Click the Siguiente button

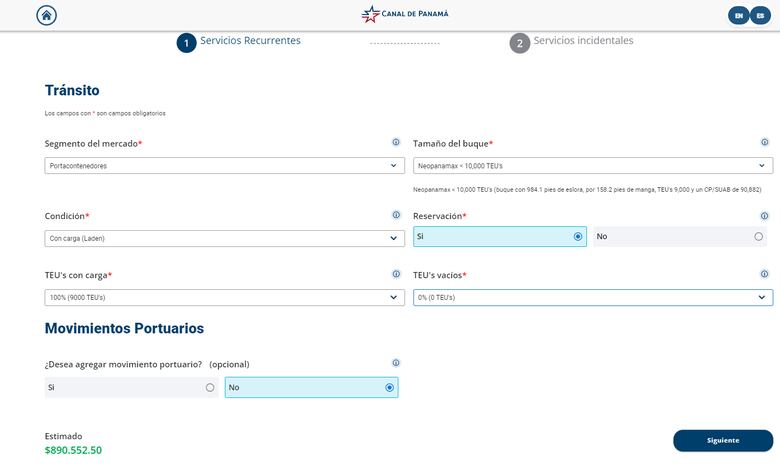[x=722, y=440]
